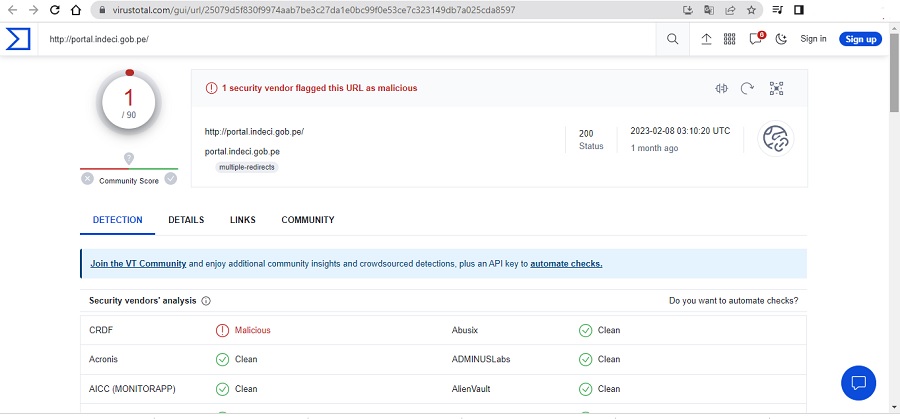Open the chat support bubble button
900x419 pixels.
coord(858,382)
